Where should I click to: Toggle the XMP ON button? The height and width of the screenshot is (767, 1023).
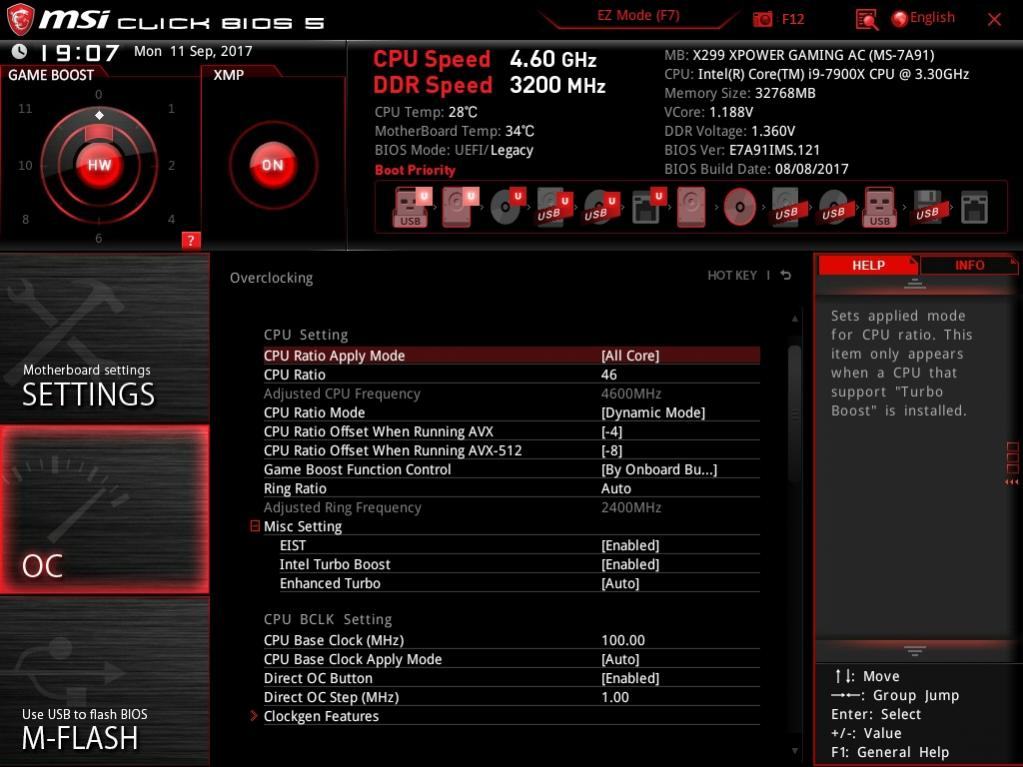tap(273, 165)
